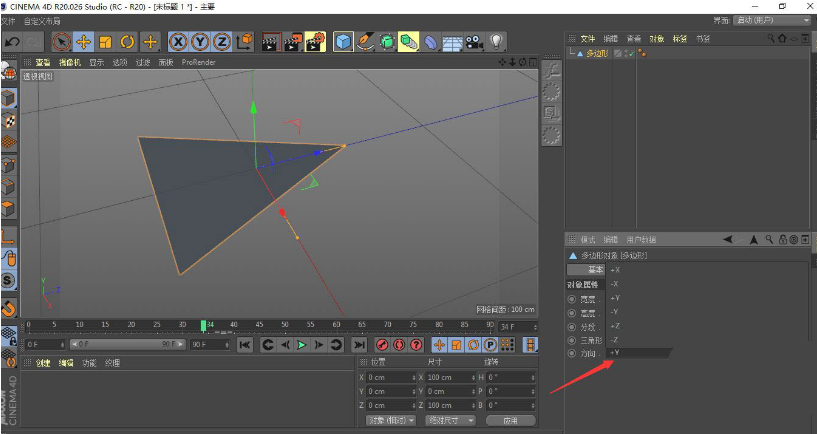Toggle the X axis lock
This screenshot has width=817, height=434.
pos(178,41)
